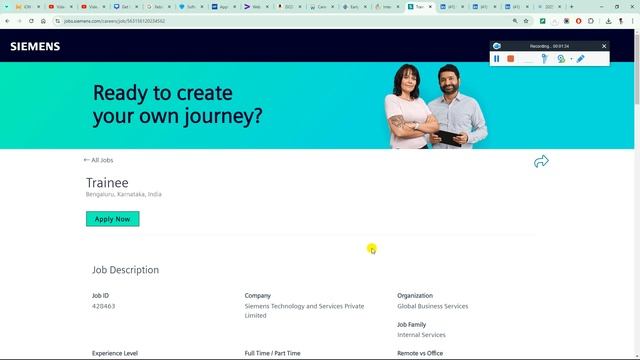This screenshot has height=360, width=640.
Task: Open the browser three-dot menu
Action: [632, 21]
